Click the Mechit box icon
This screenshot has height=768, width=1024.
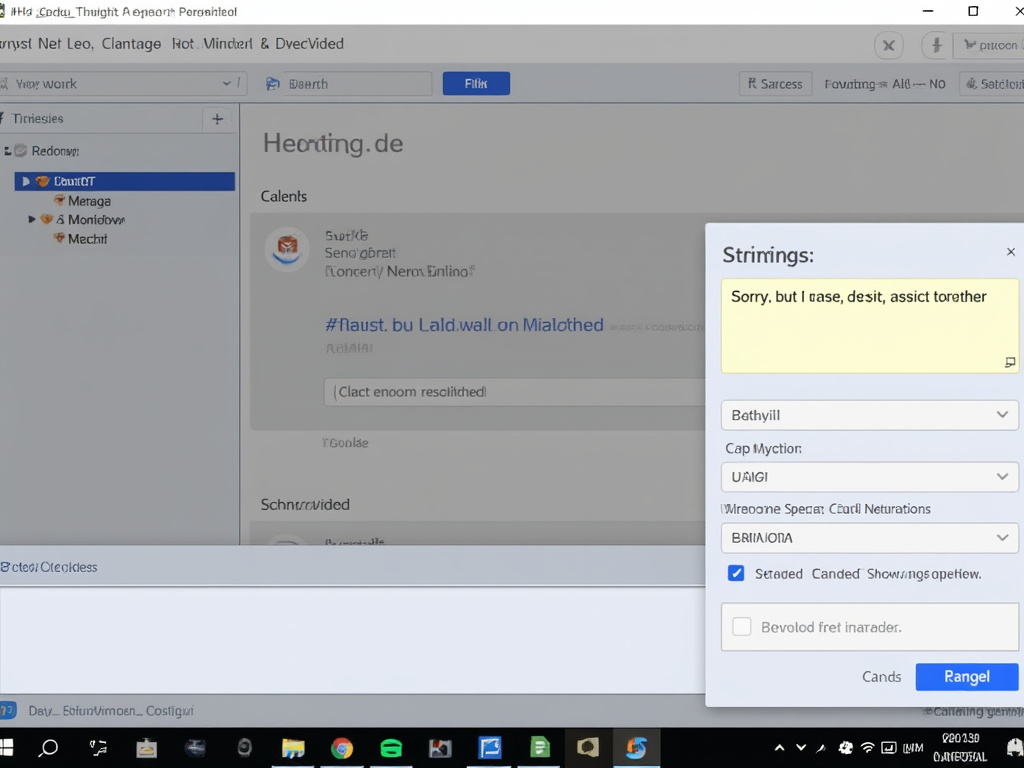point(59,238)
